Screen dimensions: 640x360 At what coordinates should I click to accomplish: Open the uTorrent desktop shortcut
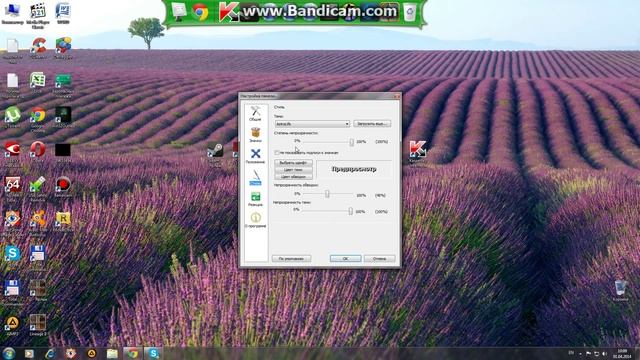coord(13,118)
